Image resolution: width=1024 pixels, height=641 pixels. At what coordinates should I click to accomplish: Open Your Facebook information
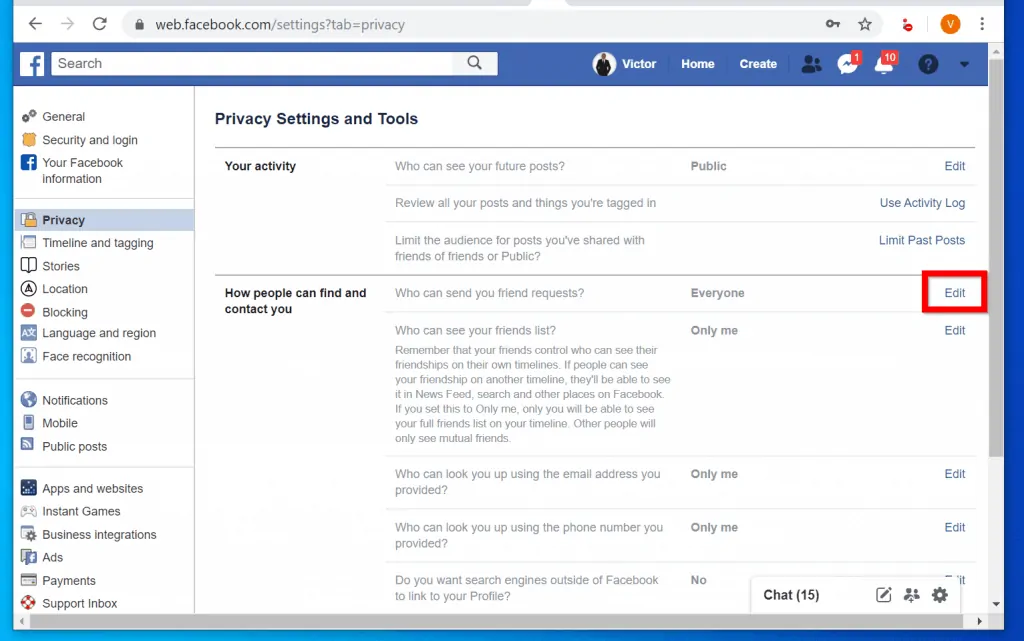pyautogui.click(x=82, y=170)
